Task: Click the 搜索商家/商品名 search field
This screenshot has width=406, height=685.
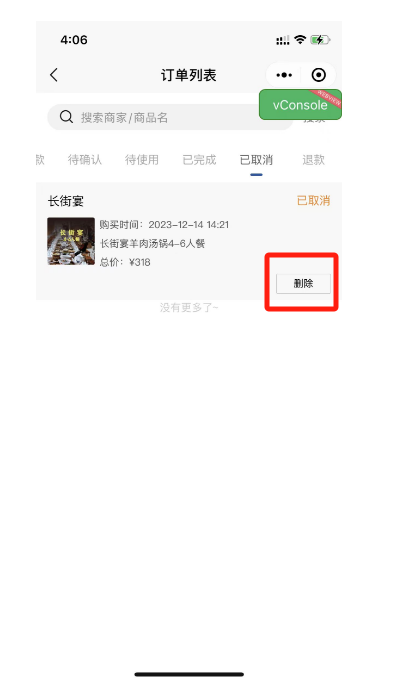Action: (170, 117)
